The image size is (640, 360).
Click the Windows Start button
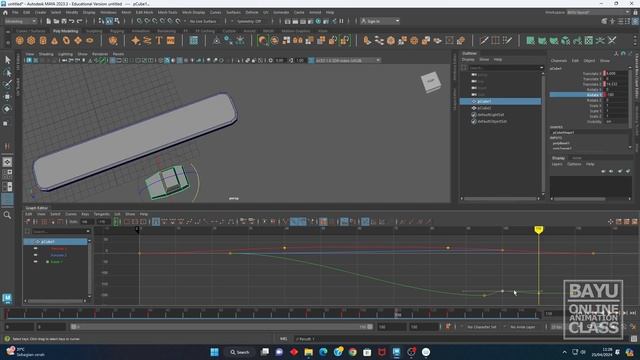(x=214, y=352)
